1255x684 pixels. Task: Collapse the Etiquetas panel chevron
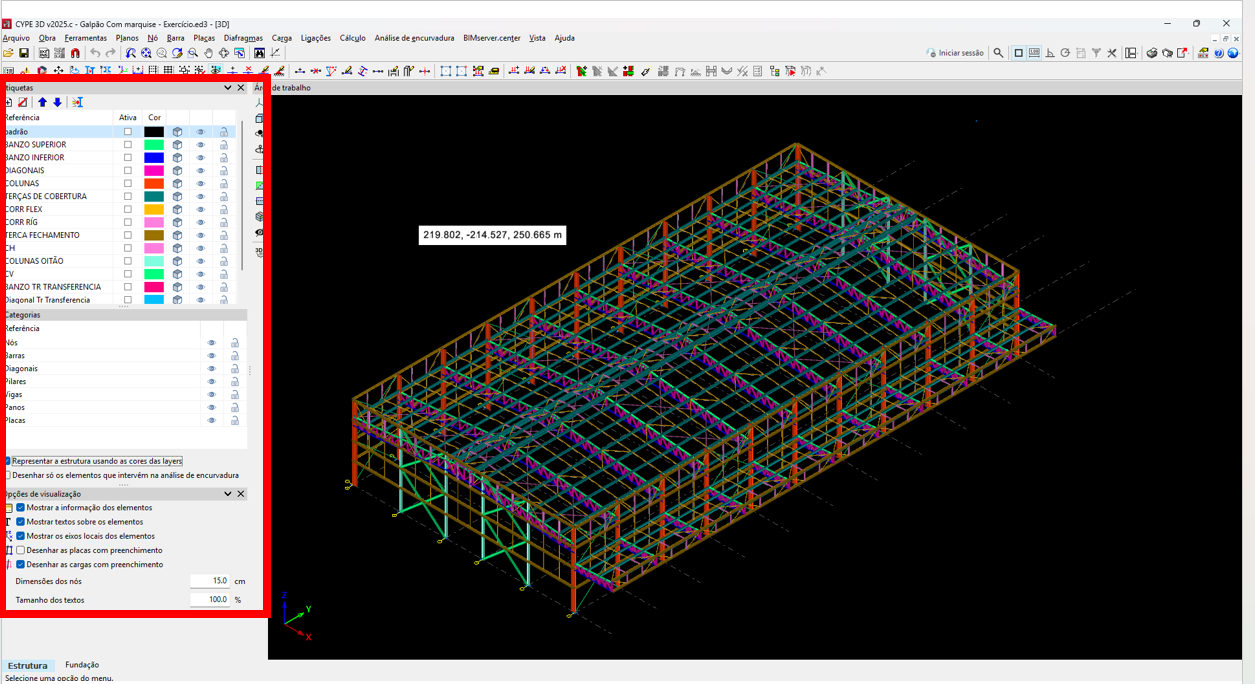point(227,88)
